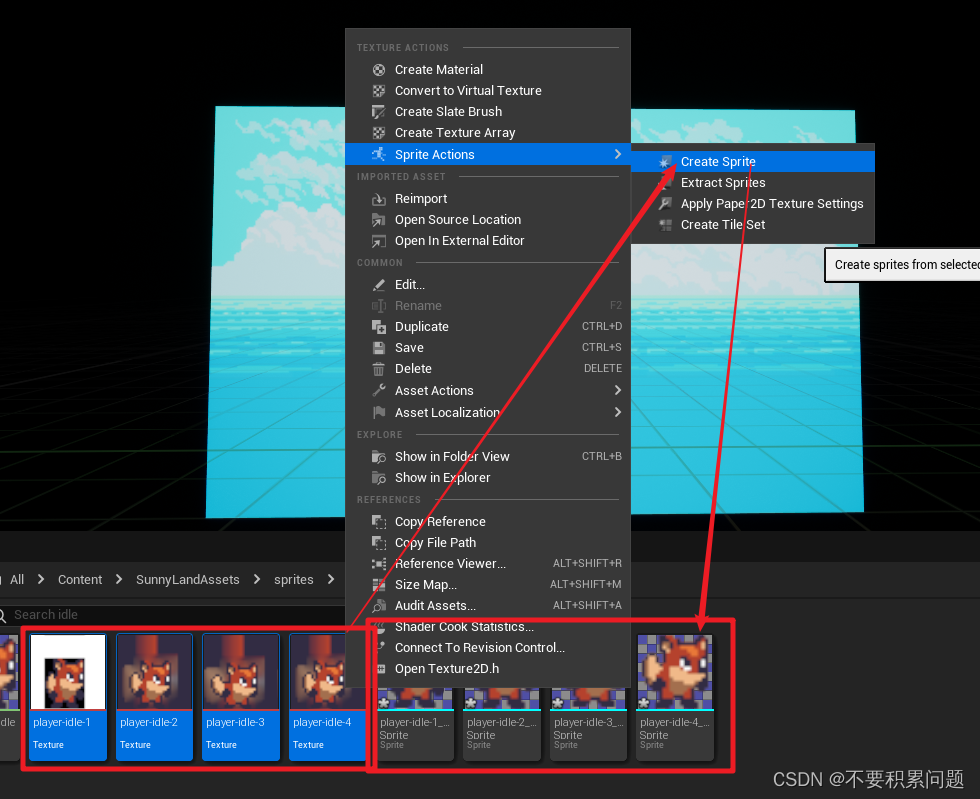Expand the Asset Localization submenu arrow

[x=618, y=413]
